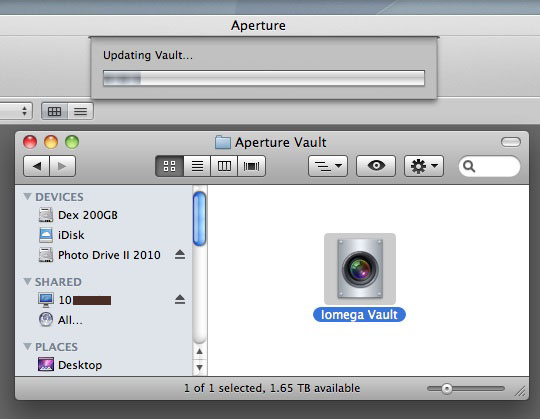Image resolution: width=540 pixels, height=419 pixels.
Task: Click the sidebar blue scroll thumb
Action: (199, 219)
